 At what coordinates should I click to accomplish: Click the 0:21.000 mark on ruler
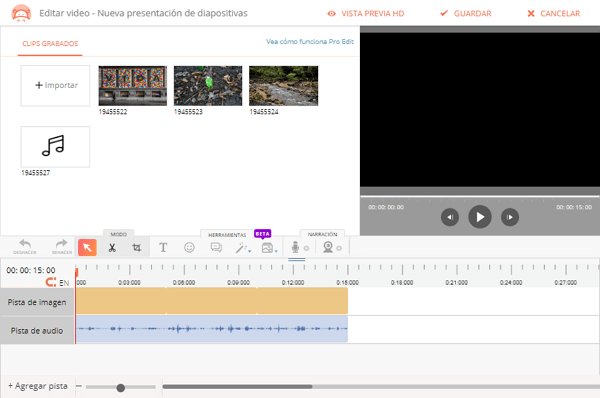457,282
